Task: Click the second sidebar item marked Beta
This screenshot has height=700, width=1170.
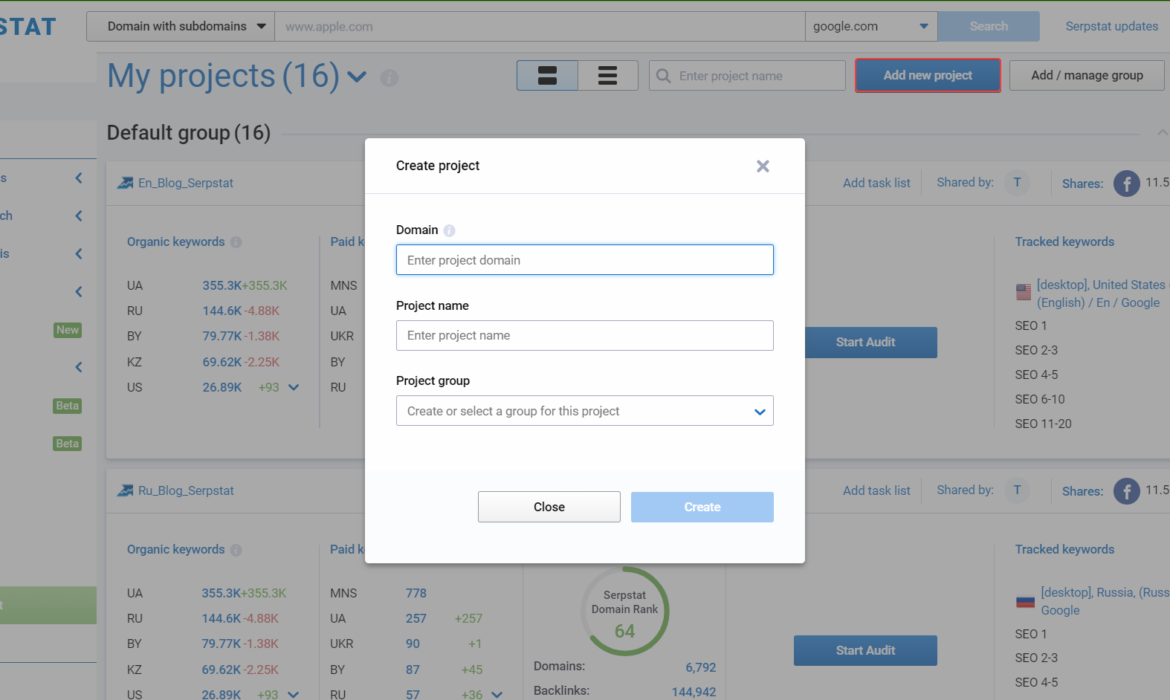Action: (67, 443)
